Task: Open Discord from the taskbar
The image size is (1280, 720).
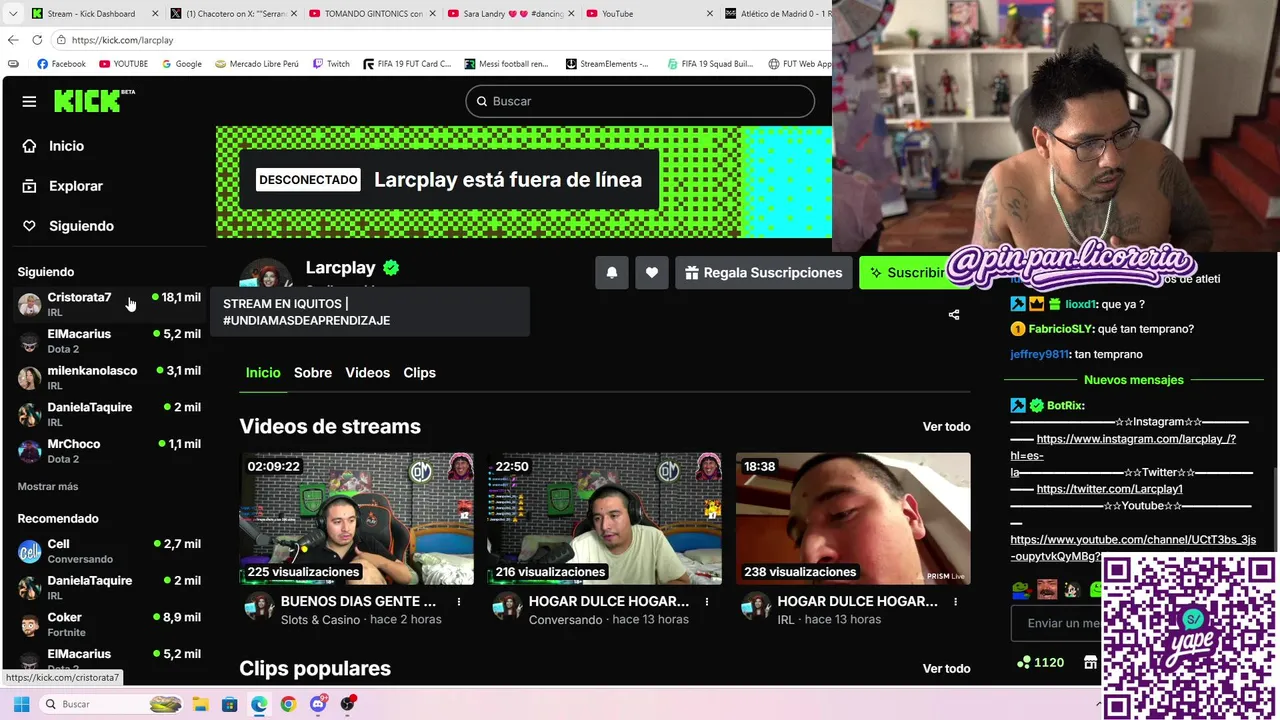Action: click(x=318, y=704)
